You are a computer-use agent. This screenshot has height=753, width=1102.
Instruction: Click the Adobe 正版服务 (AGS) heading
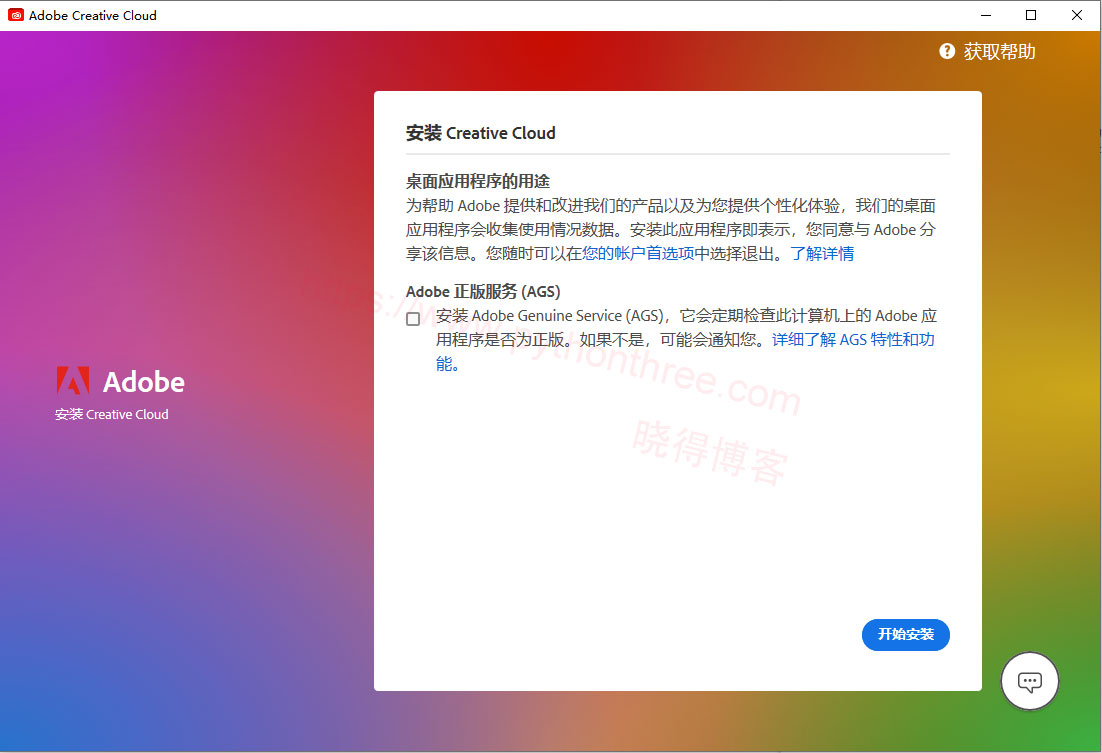tap(483, 291)
